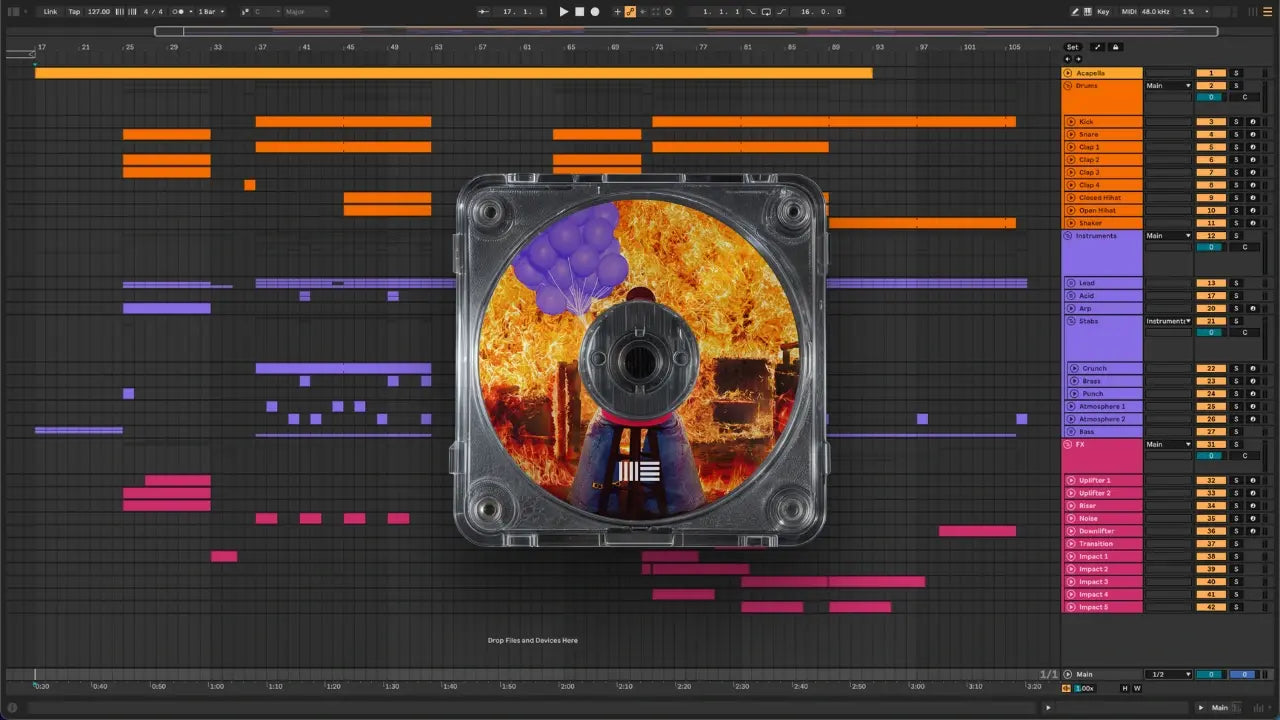
Task: Open the Drums group output Main dropdown
Action: coord(1168,86)
